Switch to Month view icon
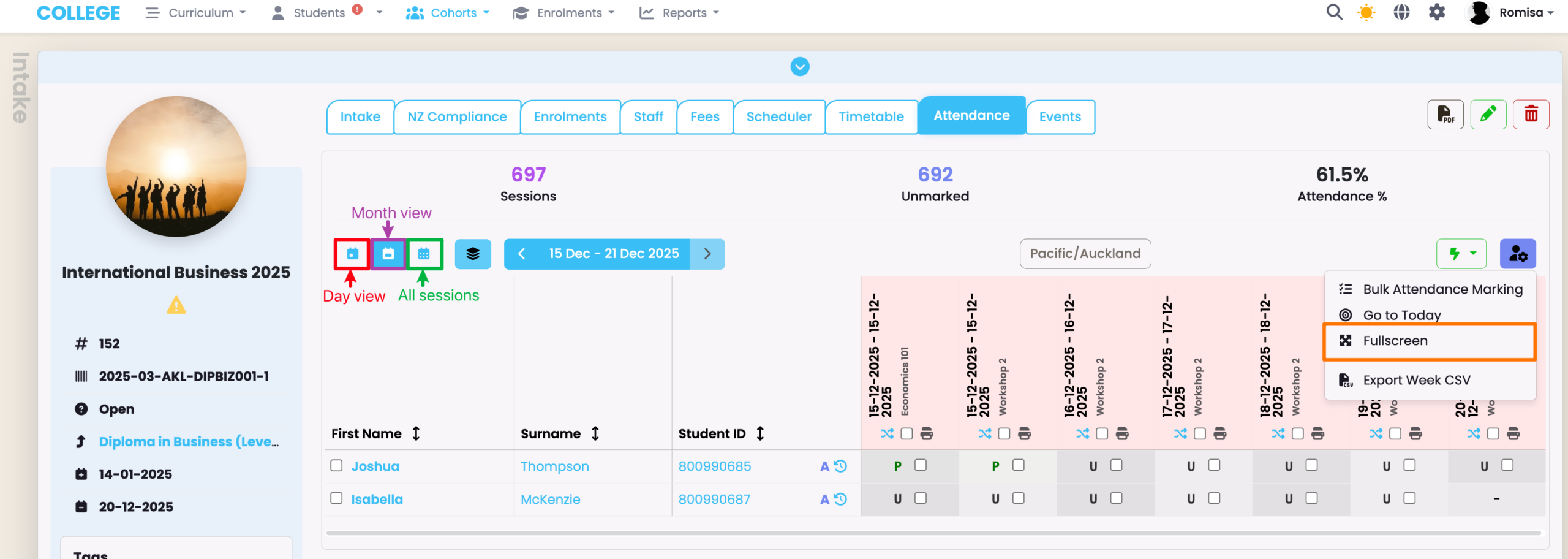Viewport: 1568px width, 559px height. click(x=388, y=254)
